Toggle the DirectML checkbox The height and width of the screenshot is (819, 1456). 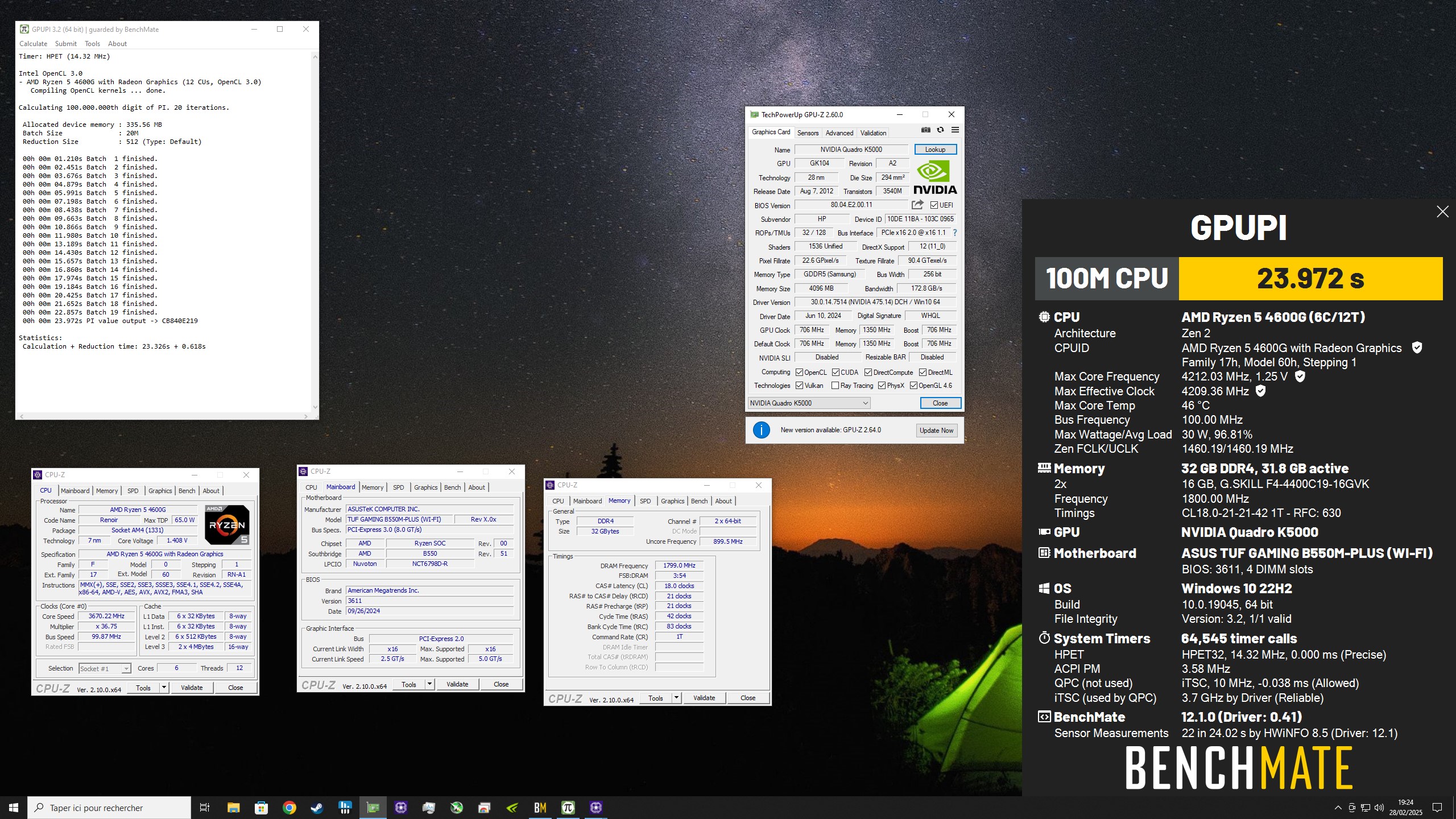(x=923, y=373)
